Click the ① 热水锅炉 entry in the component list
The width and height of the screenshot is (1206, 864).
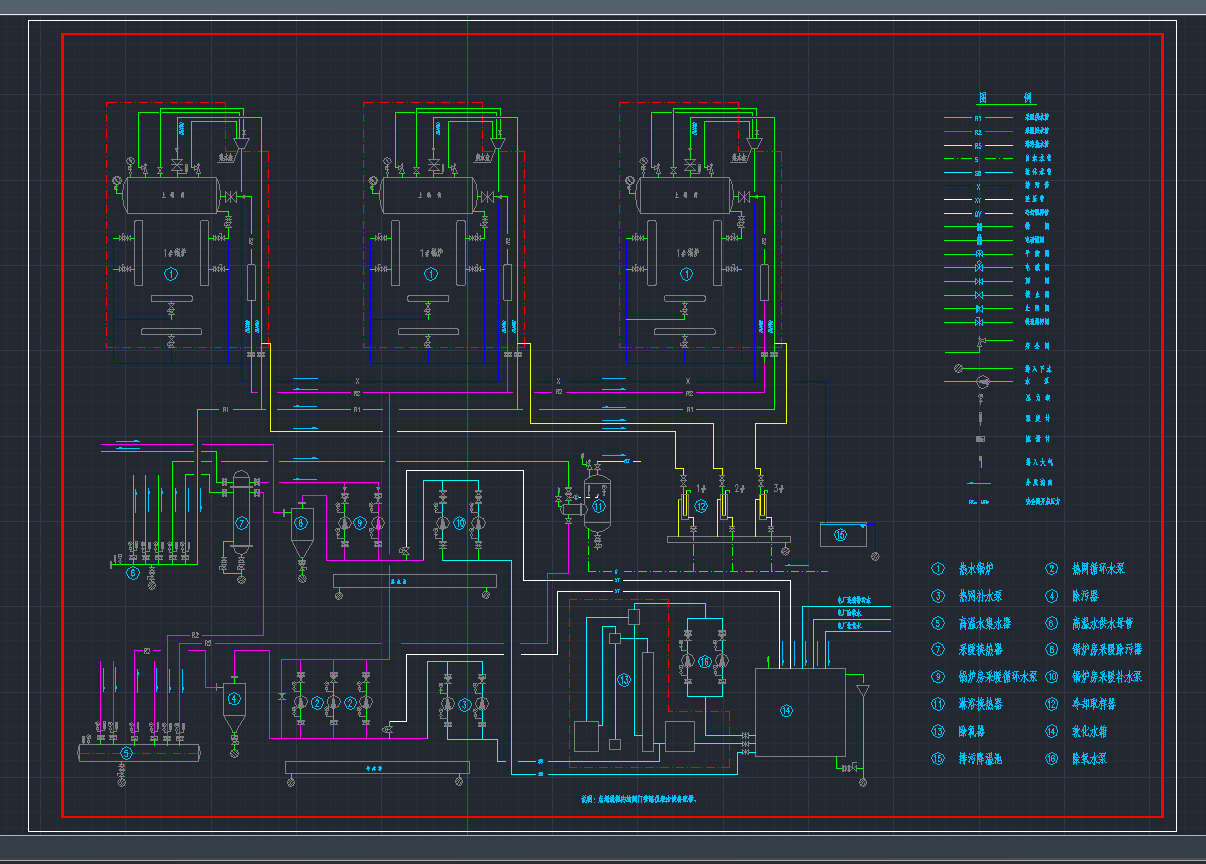click(x=960, y=570)
